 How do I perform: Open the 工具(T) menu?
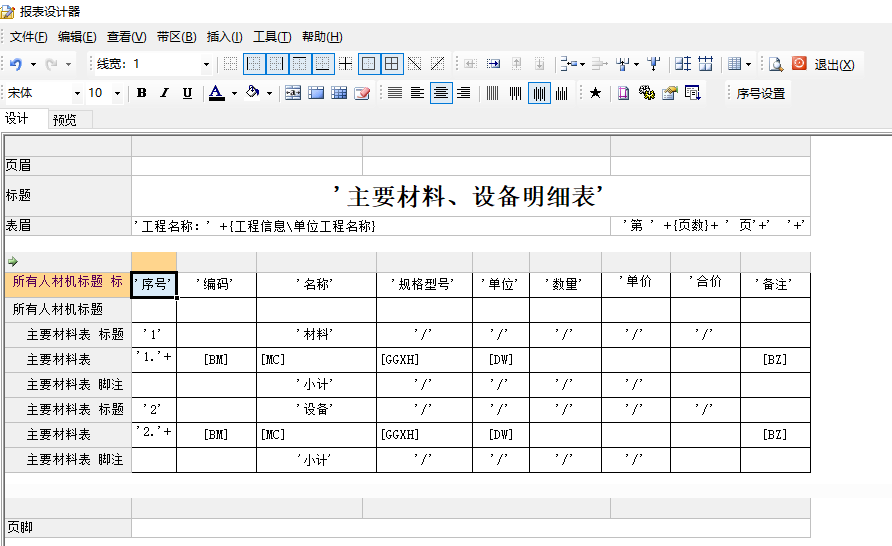click(x=272, y=37)
